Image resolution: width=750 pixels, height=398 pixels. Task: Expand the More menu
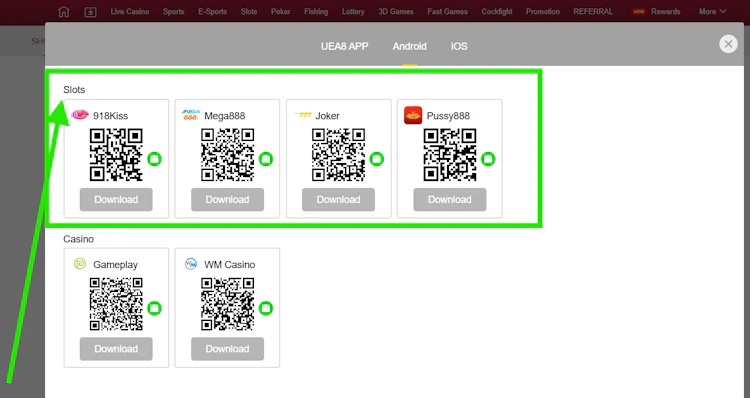712,11
